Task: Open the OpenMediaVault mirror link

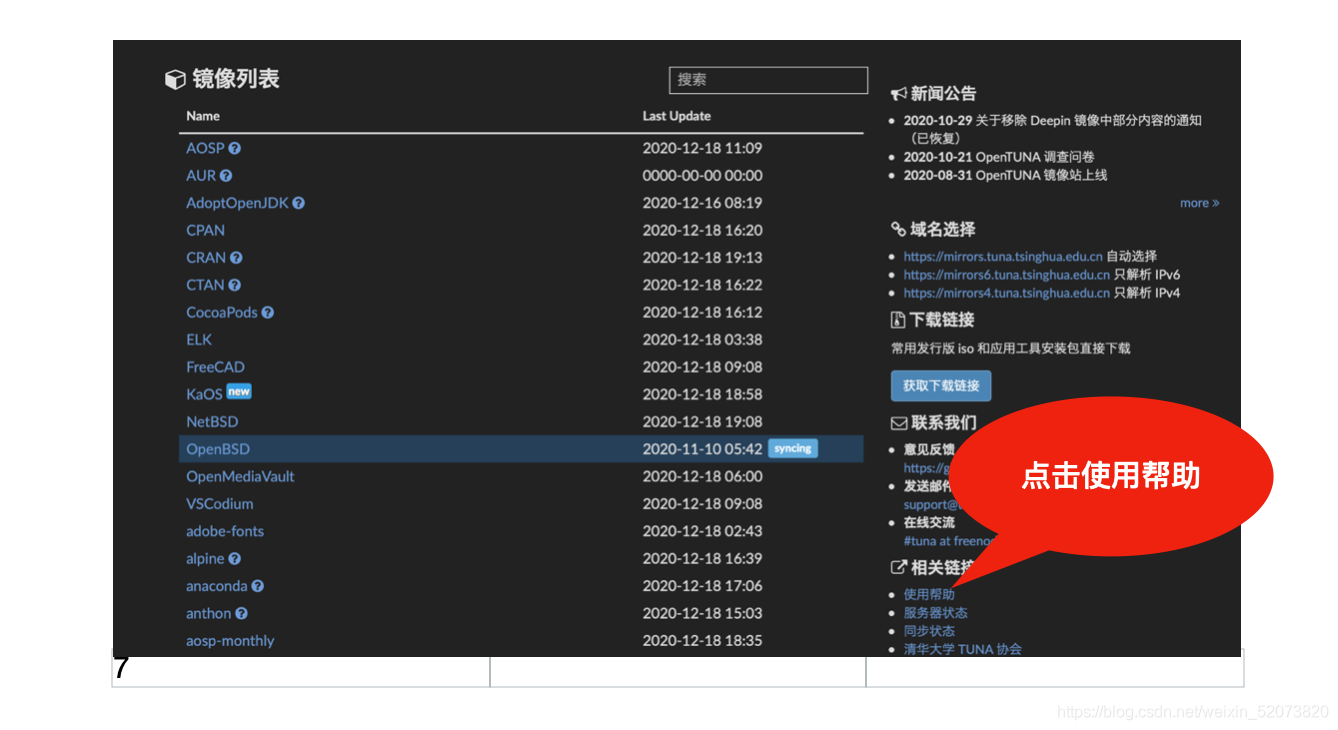Action: (240, 476)
